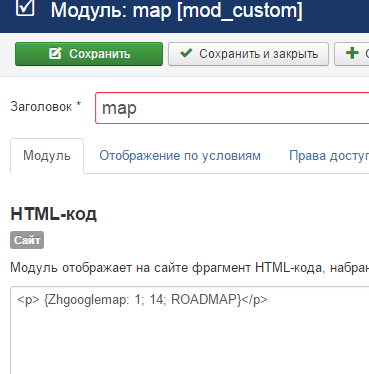Click the Заголовок input field containing map

click(x=232, y=108)
